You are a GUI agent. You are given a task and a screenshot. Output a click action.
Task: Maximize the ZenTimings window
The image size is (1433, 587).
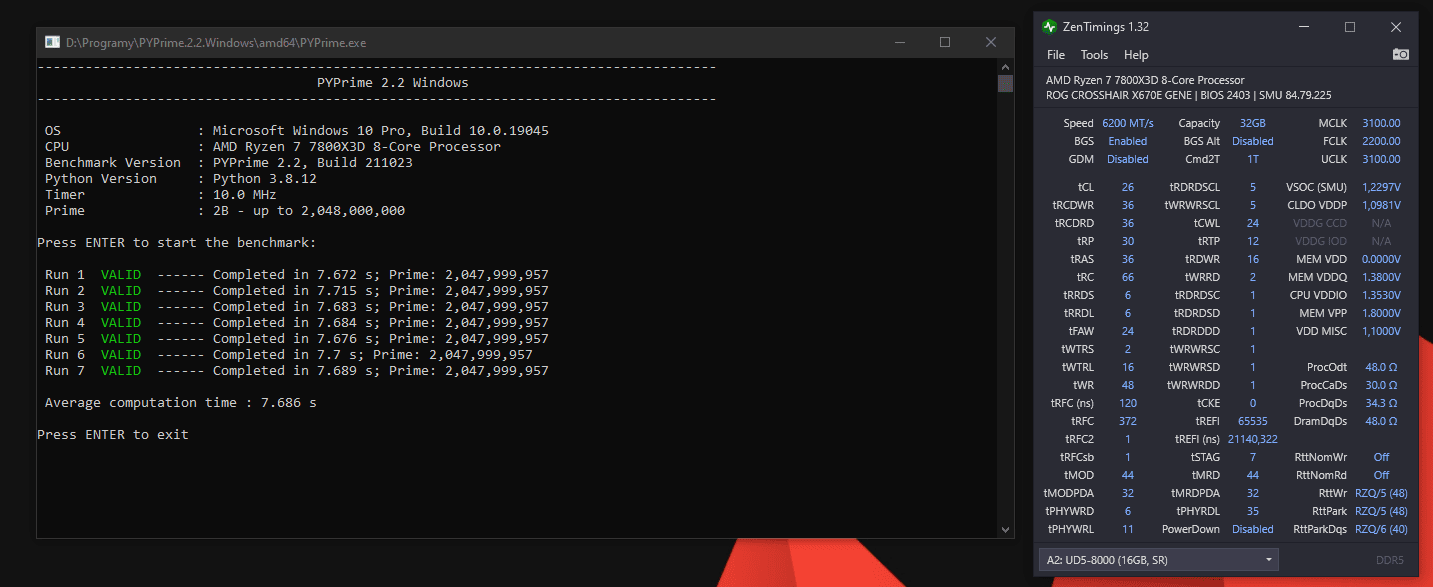(1350, 27)
